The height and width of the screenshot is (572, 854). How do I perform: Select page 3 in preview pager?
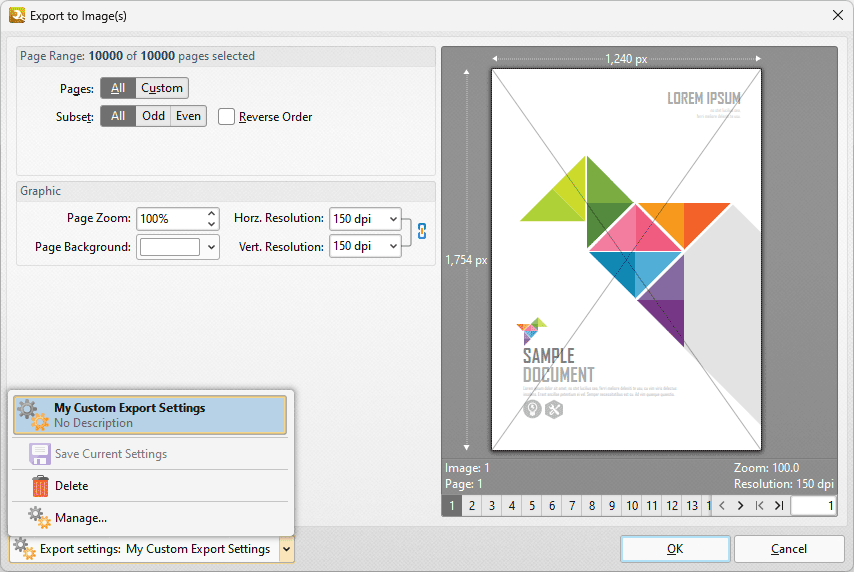[x=492, y=506]
